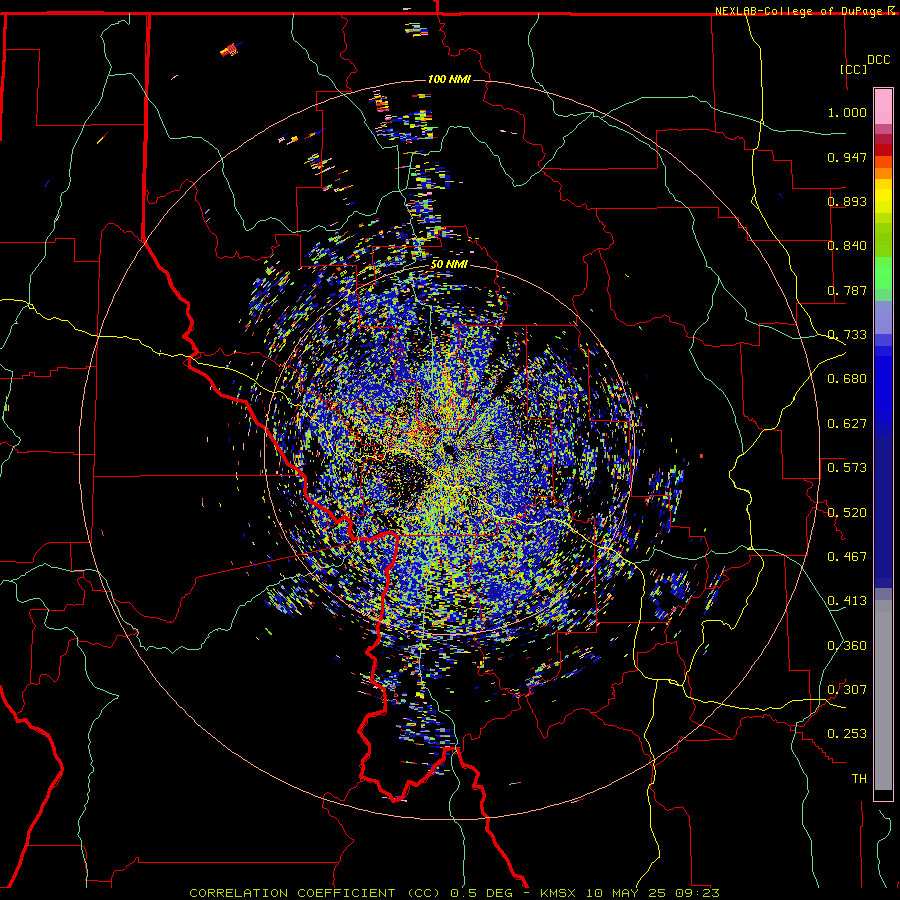Click the 0.360 scale value
This screenshot has width=900, height=900.
pos(847,646)
